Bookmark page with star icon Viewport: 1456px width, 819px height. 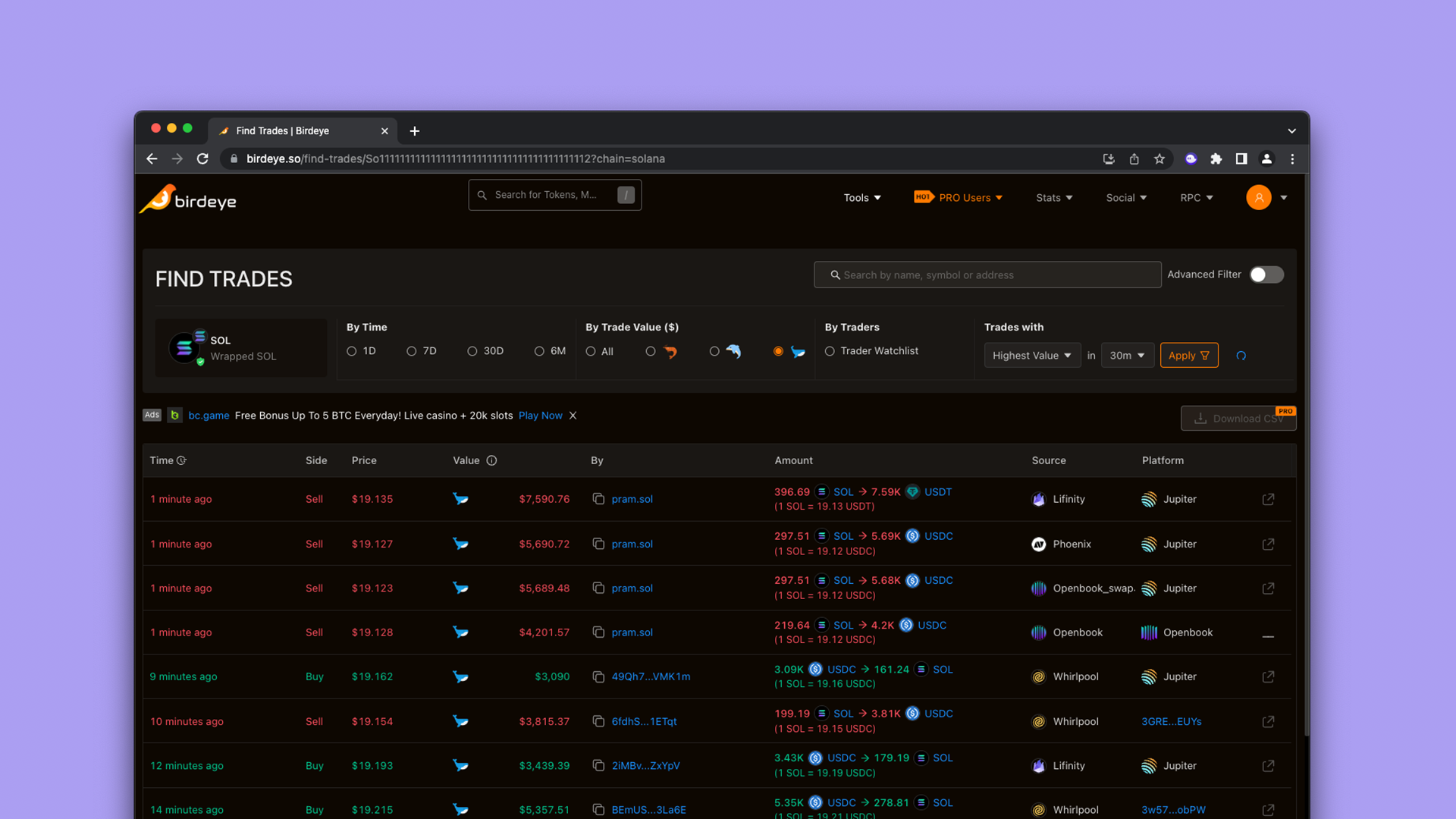1159,158
